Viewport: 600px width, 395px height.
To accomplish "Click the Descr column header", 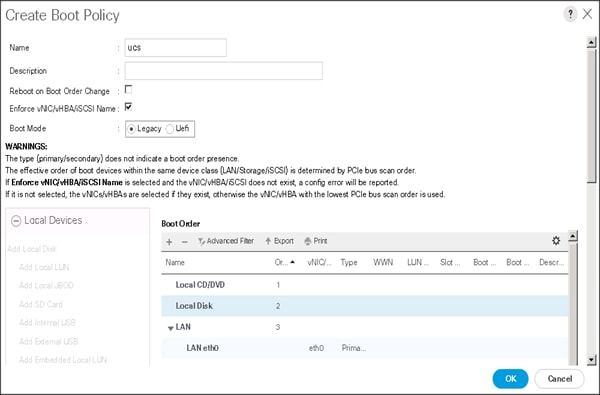I will point(551,263).
